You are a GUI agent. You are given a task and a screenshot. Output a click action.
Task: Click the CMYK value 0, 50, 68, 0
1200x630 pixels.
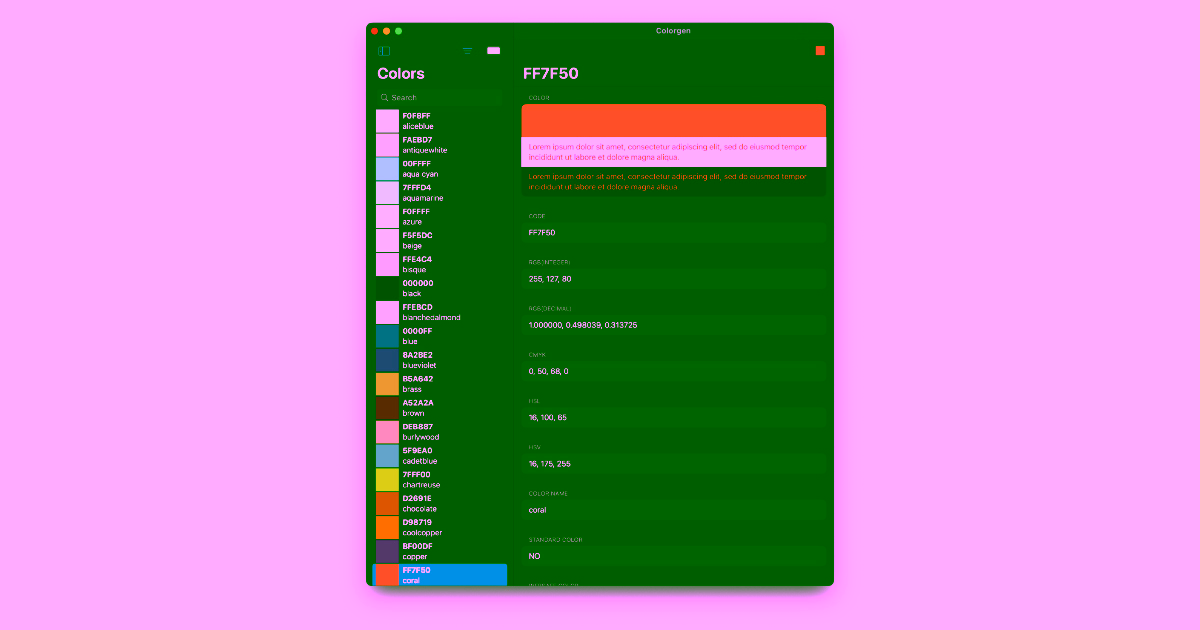coord(548,371)
